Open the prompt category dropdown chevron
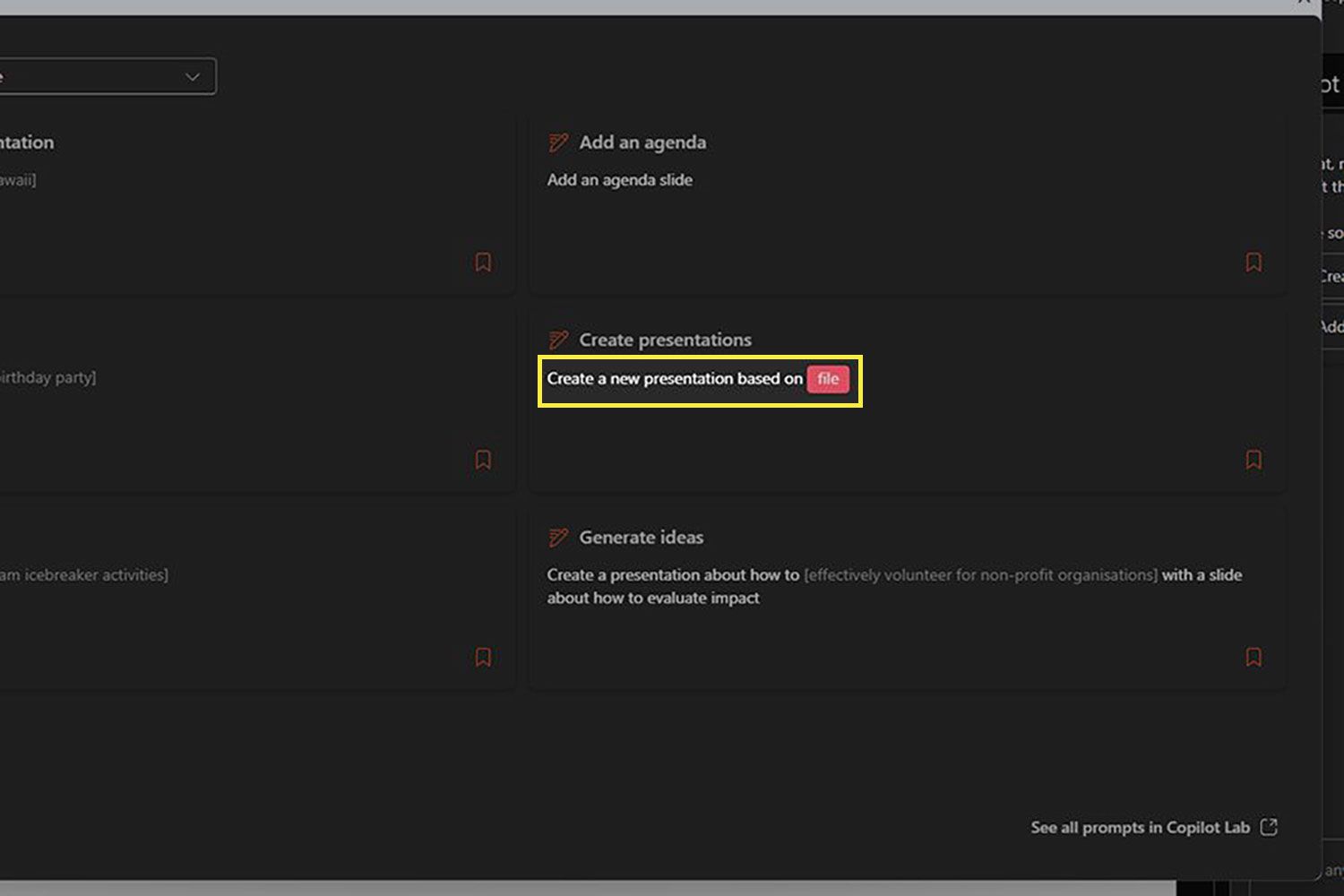Screen dimensions: 1344x896 click(x=192, y=77)
